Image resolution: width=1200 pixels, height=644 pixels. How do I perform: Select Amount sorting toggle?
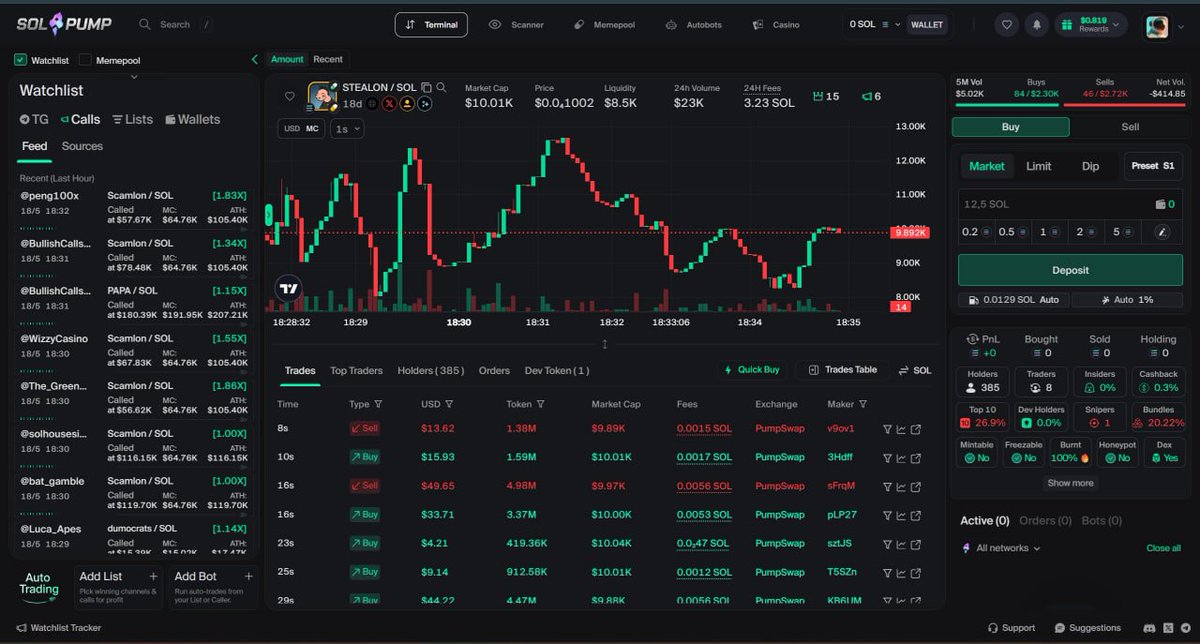click(287, 59)
